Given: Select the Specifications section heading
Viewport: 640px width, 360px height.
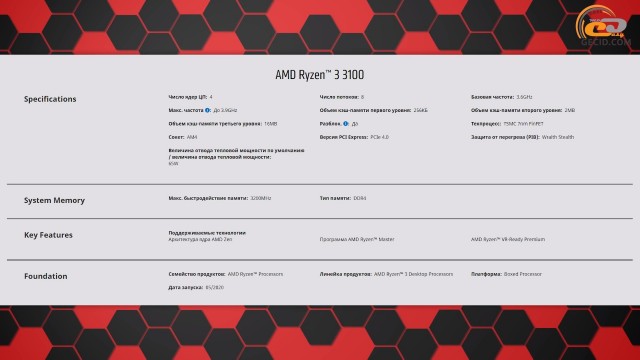Looking at the screenshot, I should click(50, 99).
